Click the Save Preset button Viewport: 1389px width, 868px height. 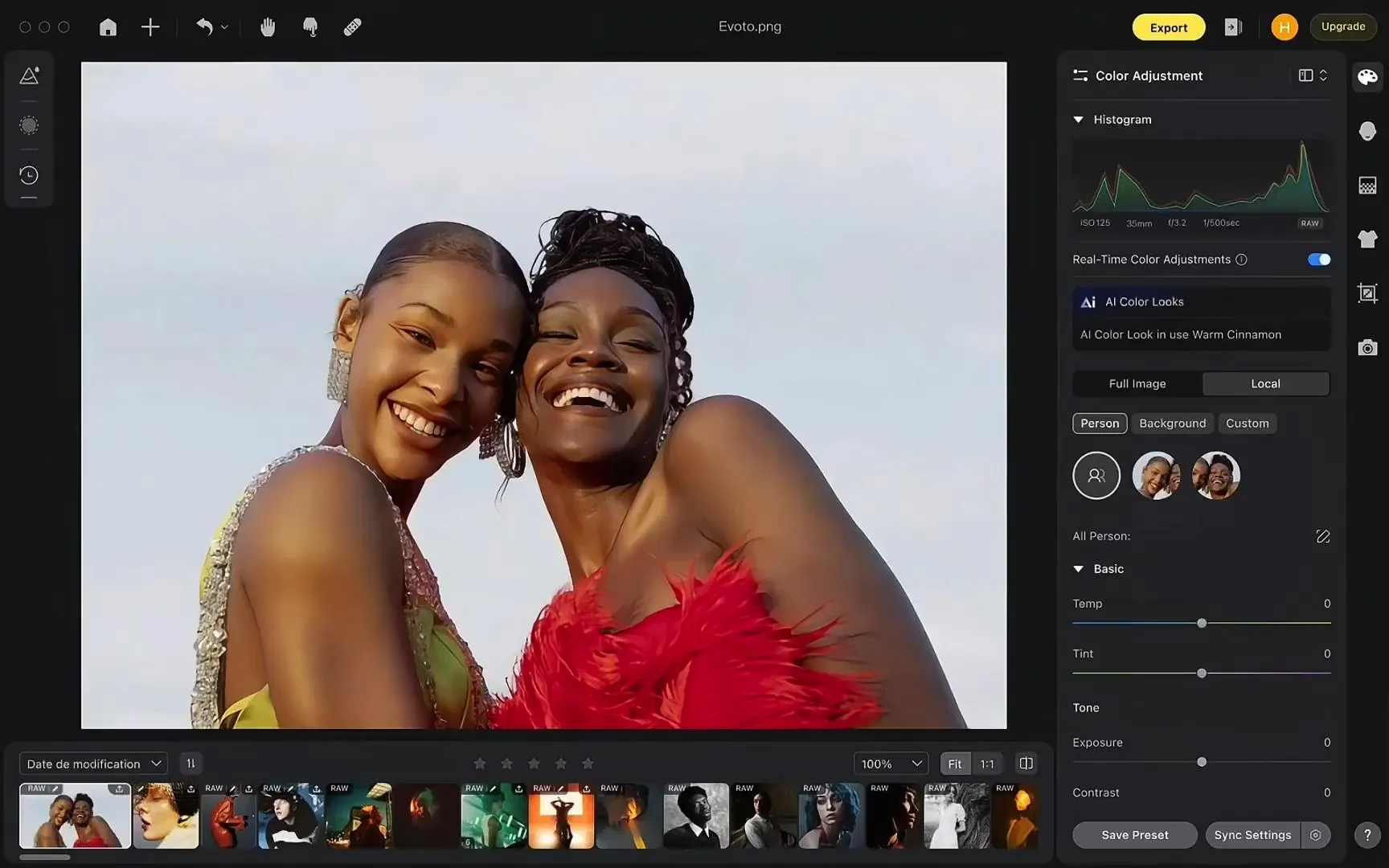tap(1134, 835)
